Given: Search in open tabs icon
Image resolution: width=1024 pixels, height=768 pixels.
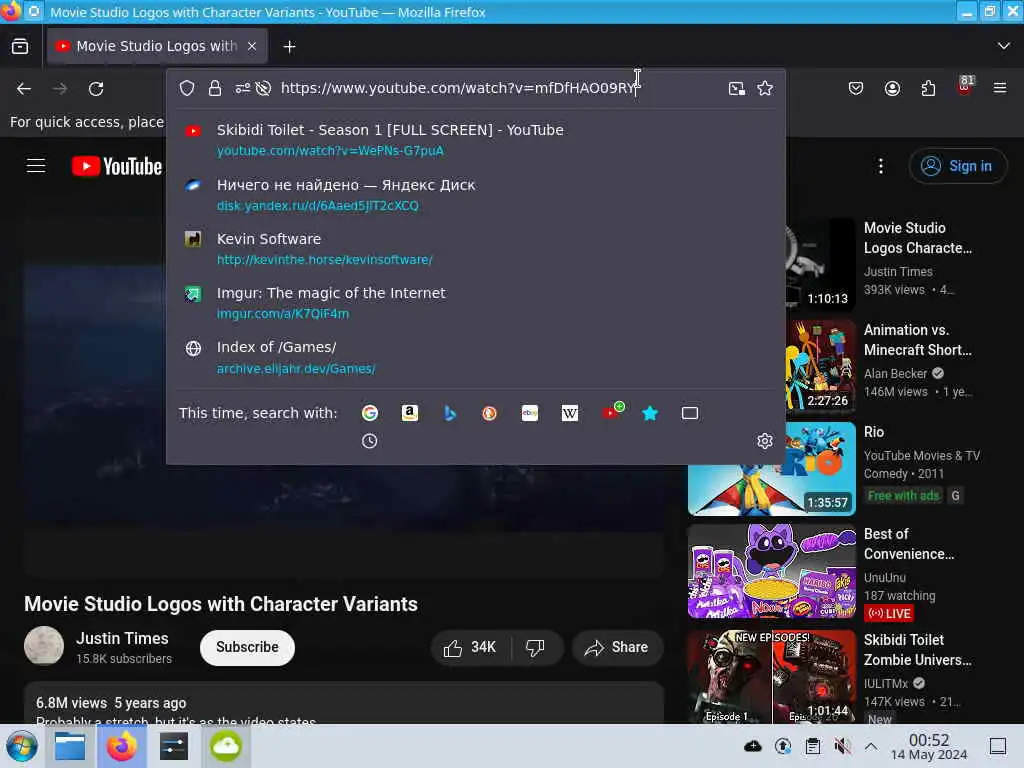Looking at the screenshot, I should [690, 413].
